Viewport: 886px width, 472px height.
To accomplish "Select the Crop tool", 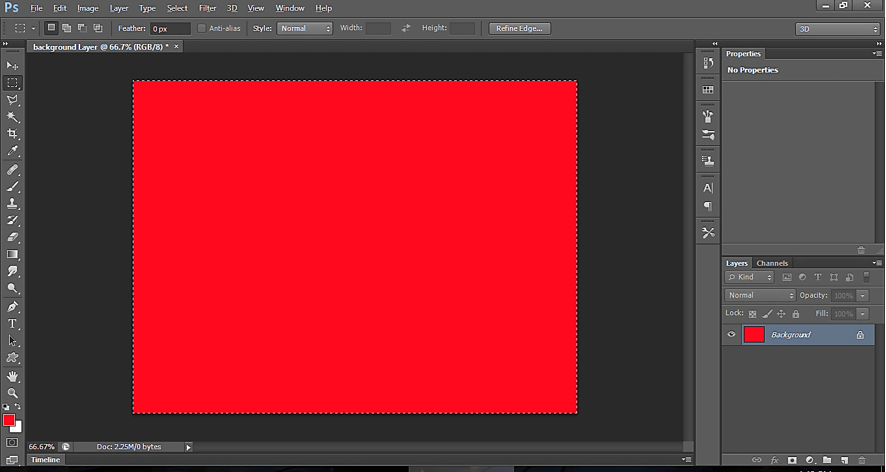I will pyautogui.click(x=12, y=134).
